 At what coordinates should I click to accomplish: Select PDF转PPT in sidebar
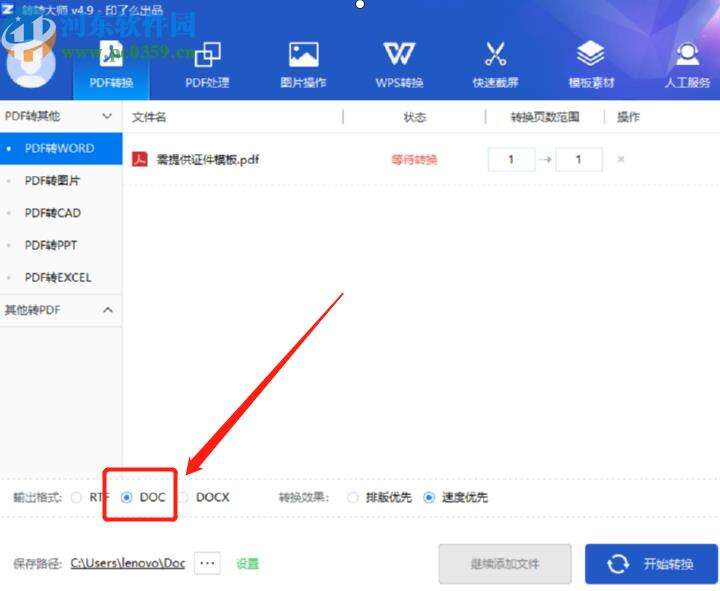[x=61, y=245]
